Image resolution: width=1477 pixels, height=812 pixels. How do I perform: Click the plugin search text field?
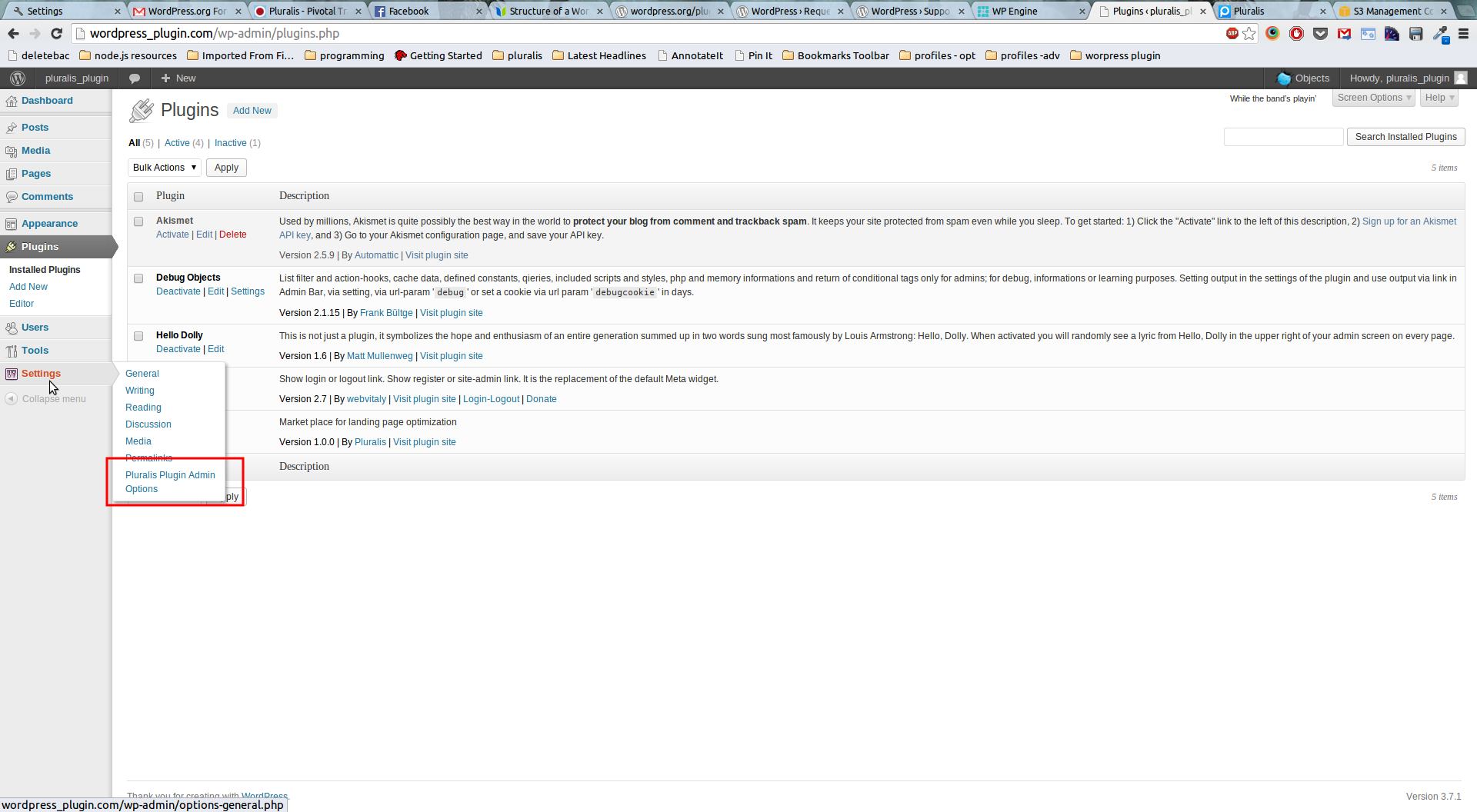point(1283,137)
